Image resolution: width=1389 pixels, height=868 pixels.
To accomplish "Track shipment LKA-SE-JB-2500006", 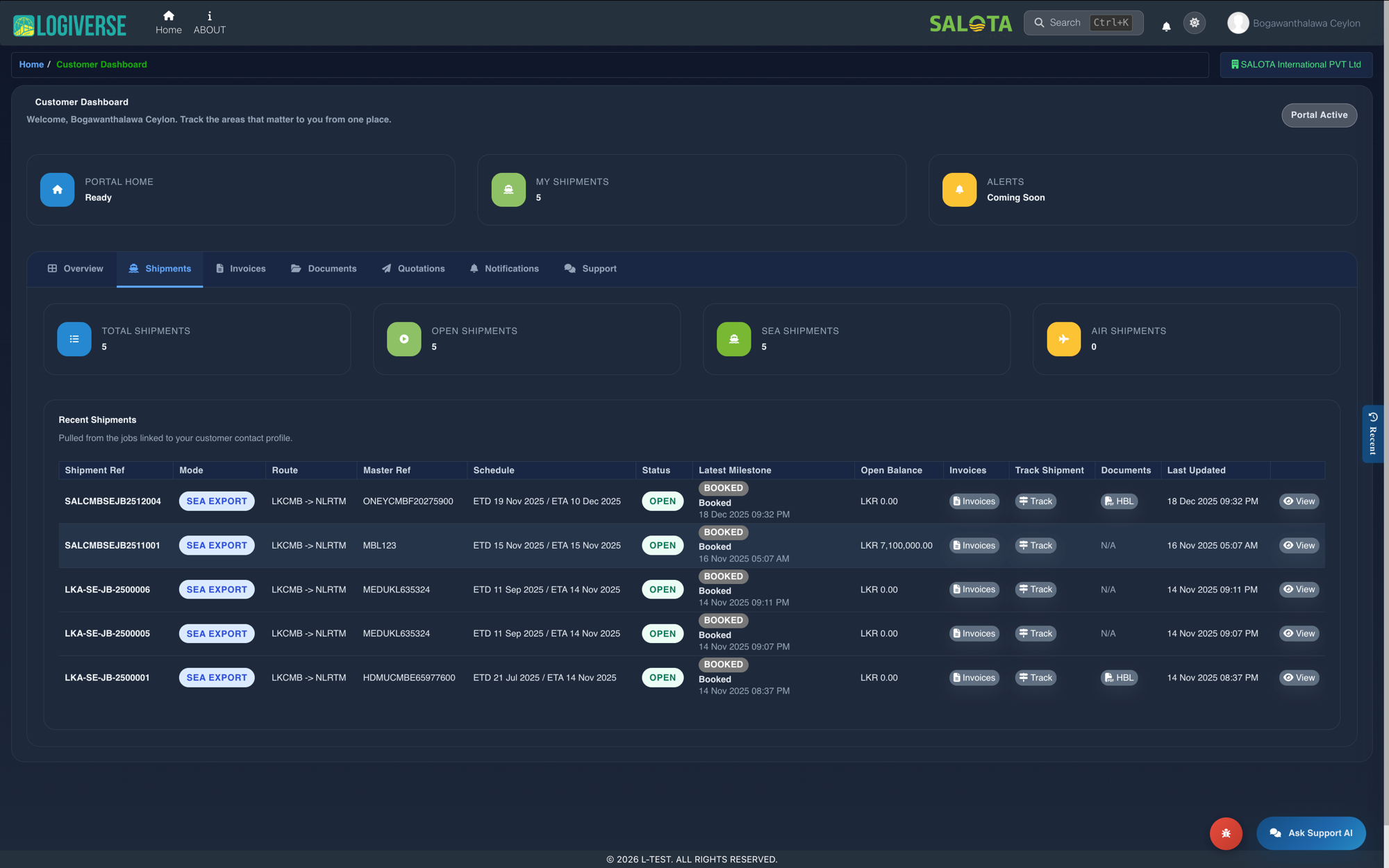I will coord(1035,590).
